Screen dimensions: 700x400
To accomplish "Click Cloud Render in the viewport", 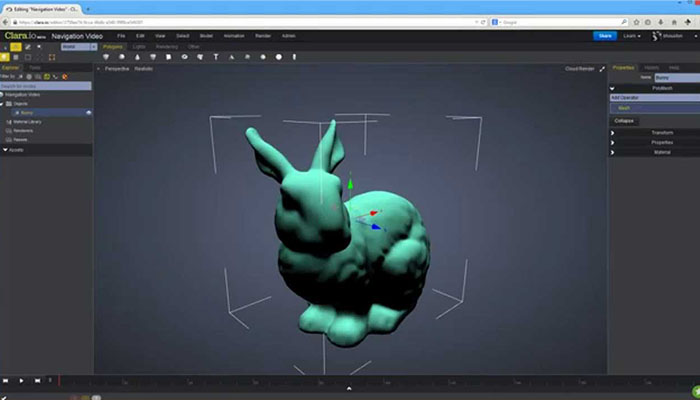I will [579, 69].
